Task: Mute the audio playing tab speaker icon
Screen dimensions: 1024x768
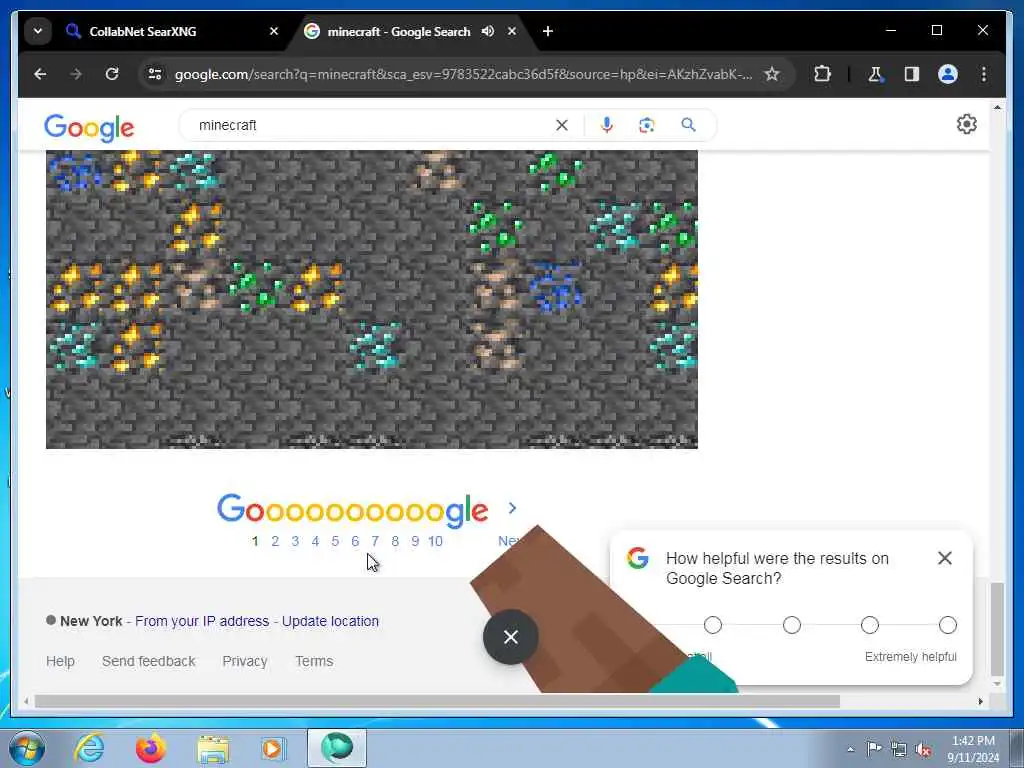Action: coord(488,31)
